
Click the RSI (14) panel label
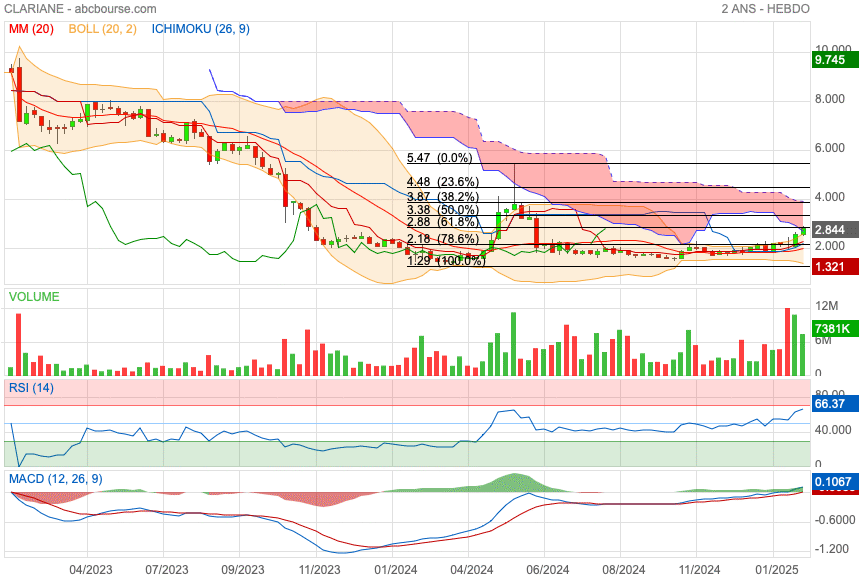point(31,388)
